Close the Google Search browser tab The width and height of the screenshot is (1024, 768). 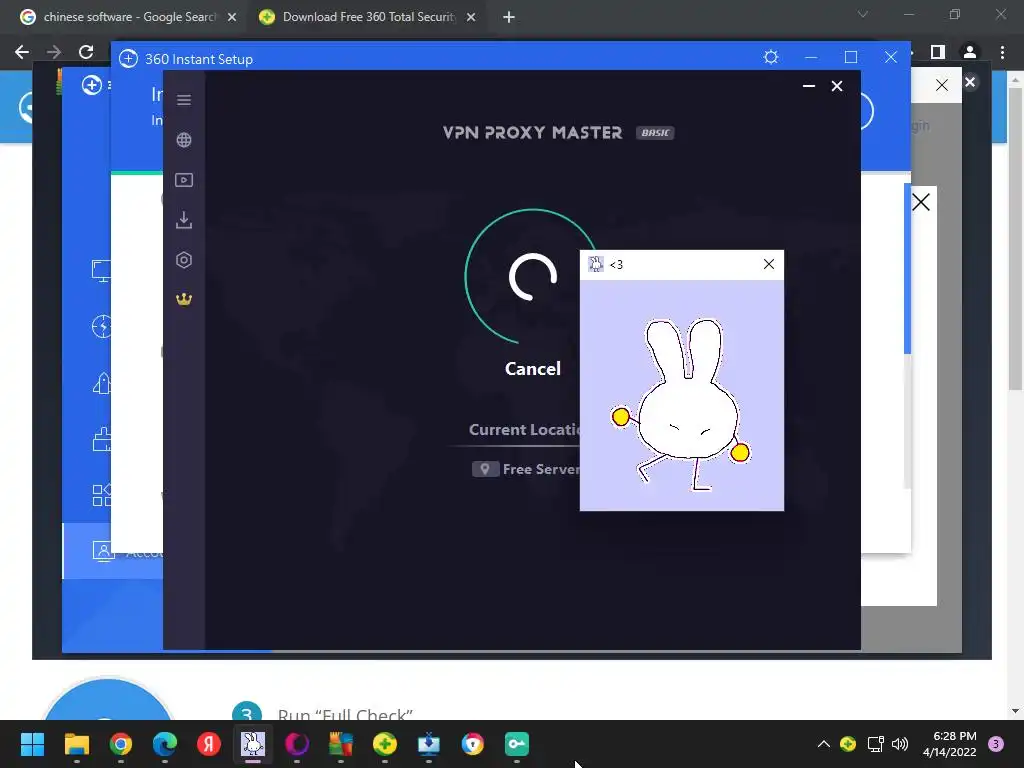point(232,17)
